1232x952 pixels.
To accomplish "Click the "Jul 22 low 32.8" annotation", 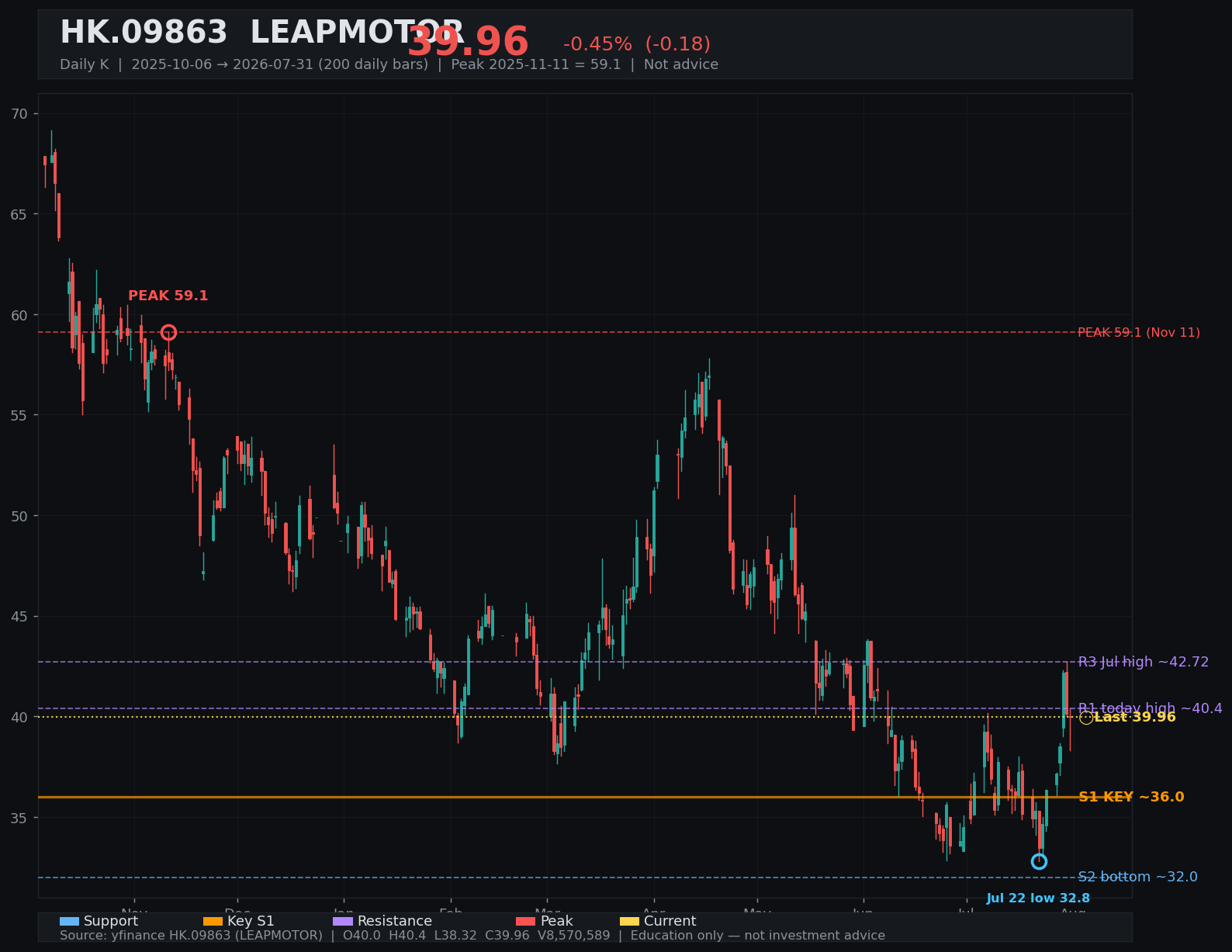I will pos(1038,898).
